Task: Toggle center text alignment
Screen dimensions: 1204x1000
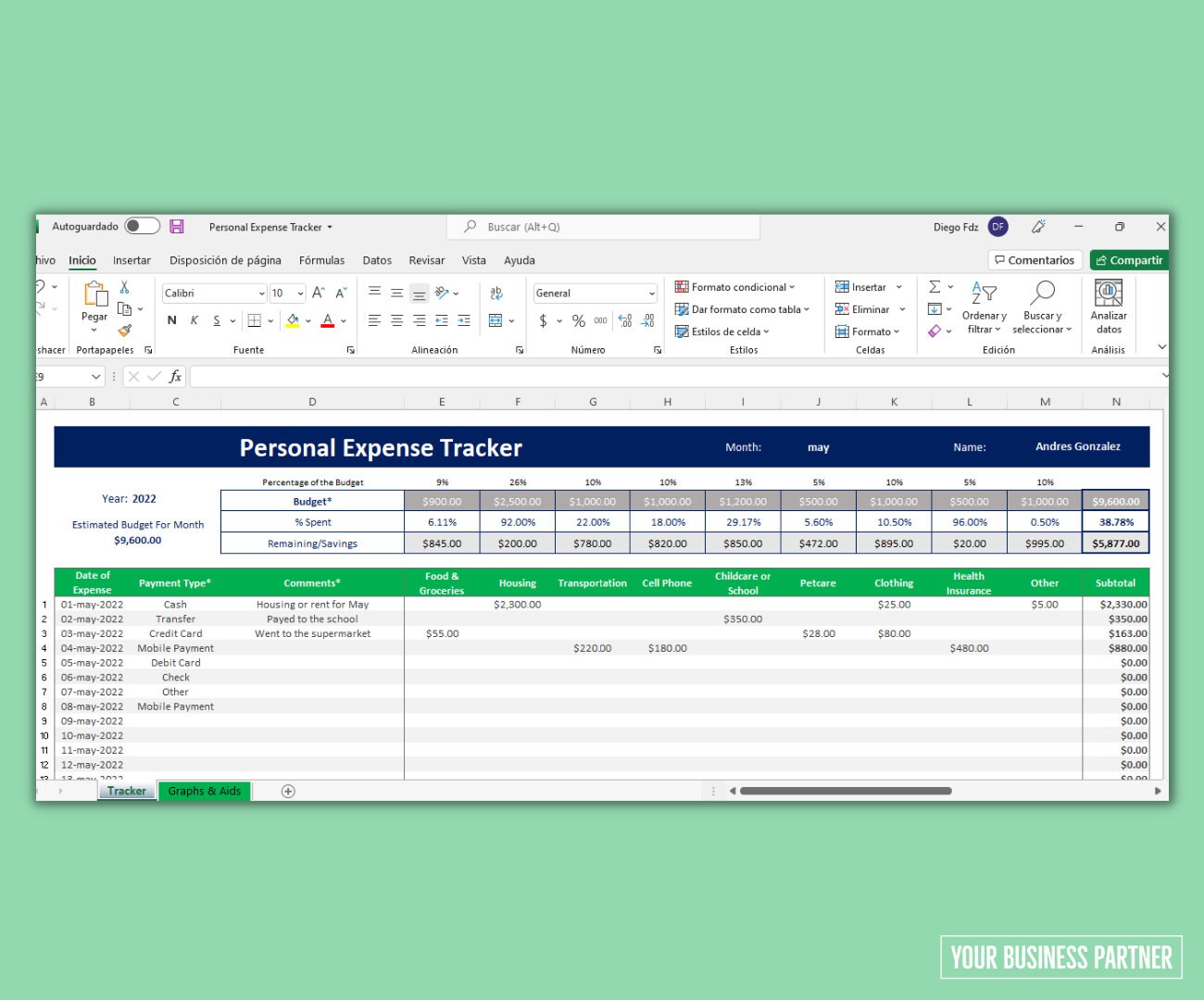Action: pos(396,320)
